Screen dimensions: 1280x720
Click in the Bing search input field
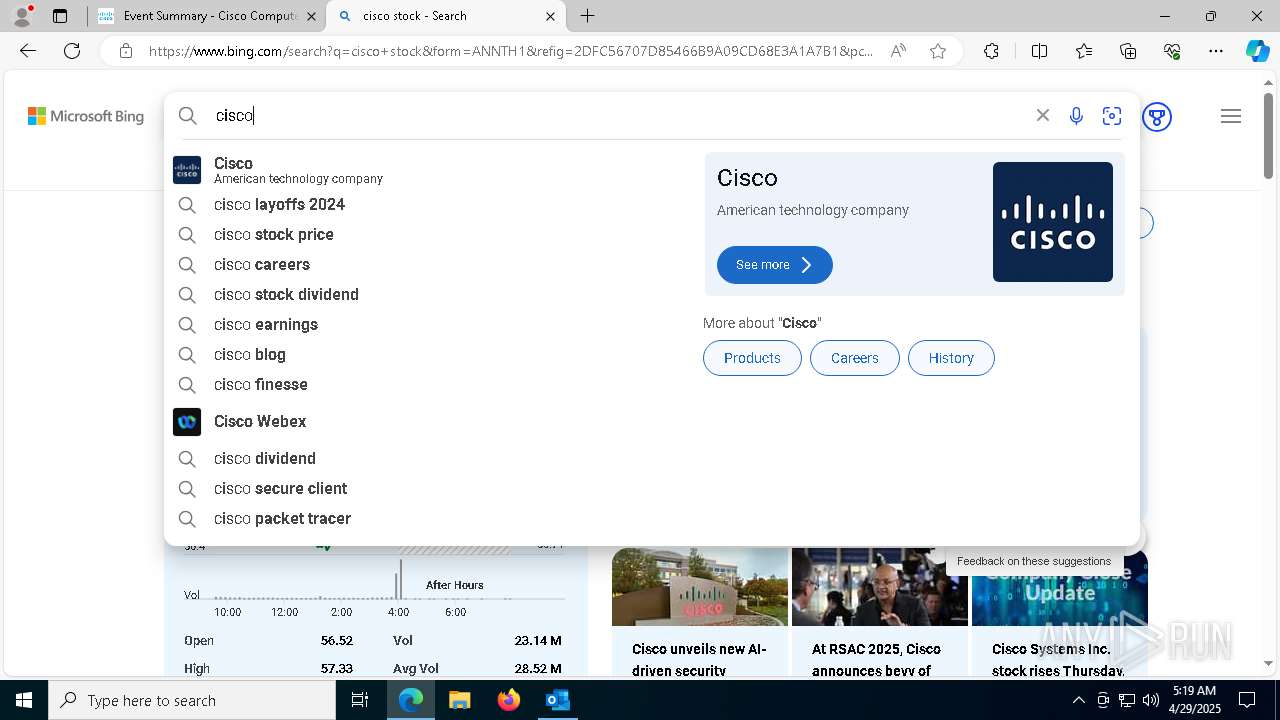[x=620, y=116]
